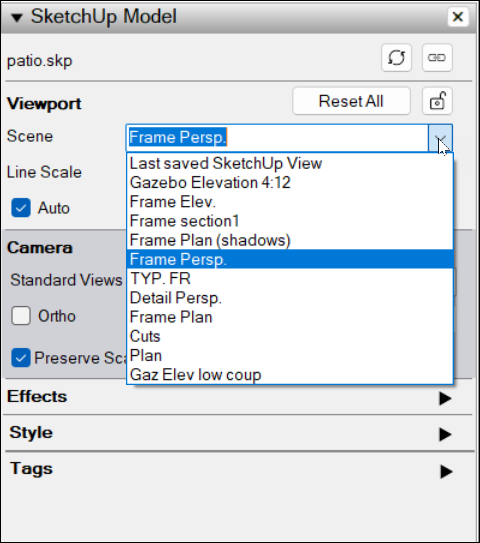Click inside the Scene name field
The width and height of the screenshot is (480, 543).
click(x=277, y=138)
